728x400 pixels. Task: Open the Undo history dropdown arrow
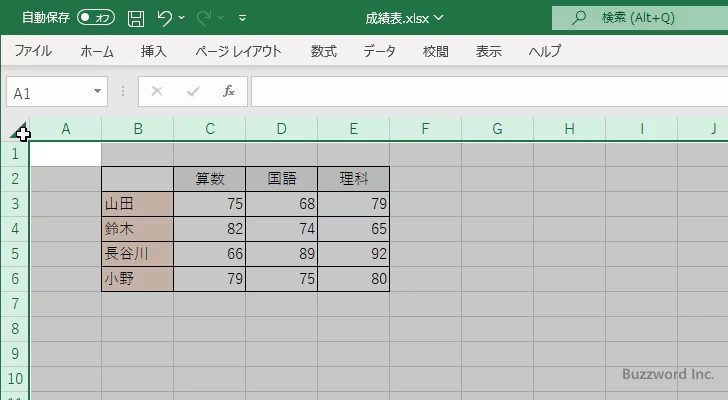184,18
